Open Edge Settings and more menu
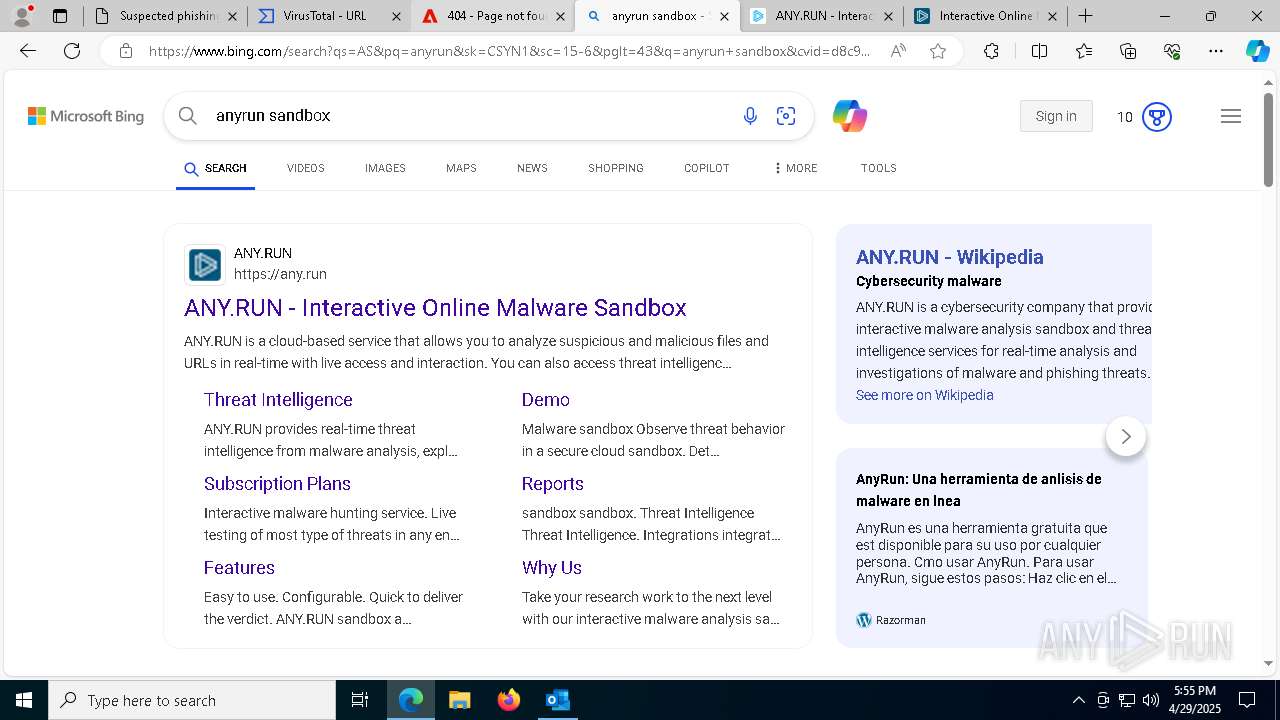The width and height of the screenshot is (1280, 720). coord(1216,51)
